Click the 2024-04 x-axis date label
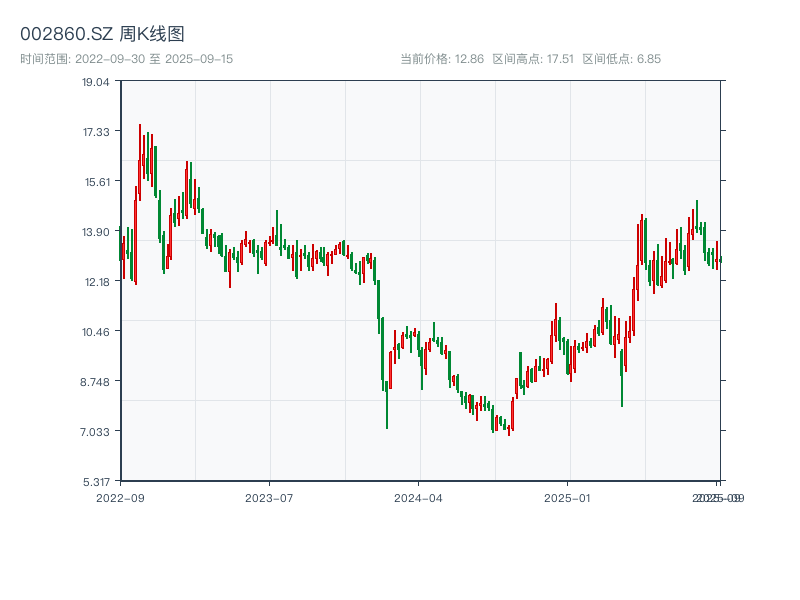This screenshot has width=800, height=600. [419, 497]
